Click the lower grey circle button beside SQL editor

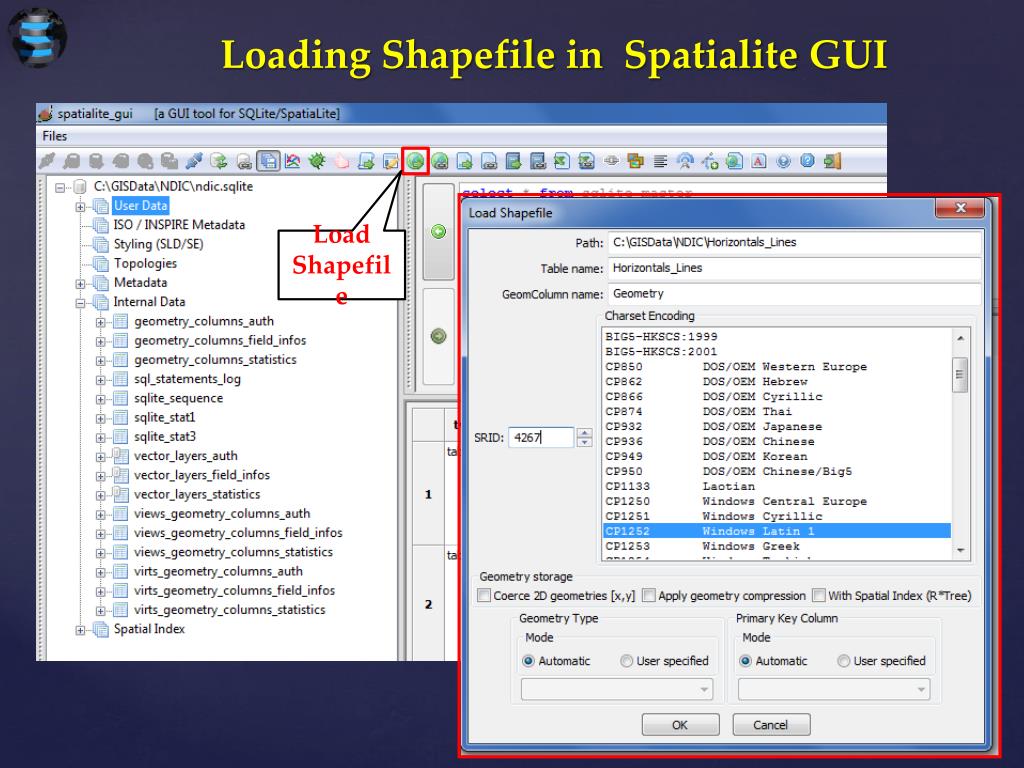(438, 336)
